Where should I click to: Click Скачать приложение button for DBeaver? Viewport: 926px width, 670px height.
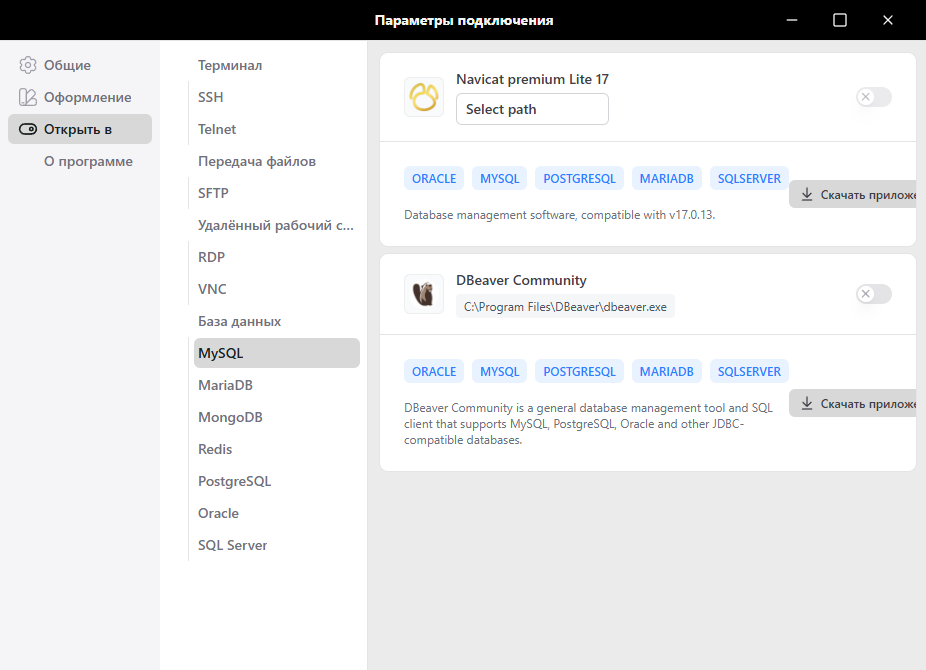coord(853,403)
